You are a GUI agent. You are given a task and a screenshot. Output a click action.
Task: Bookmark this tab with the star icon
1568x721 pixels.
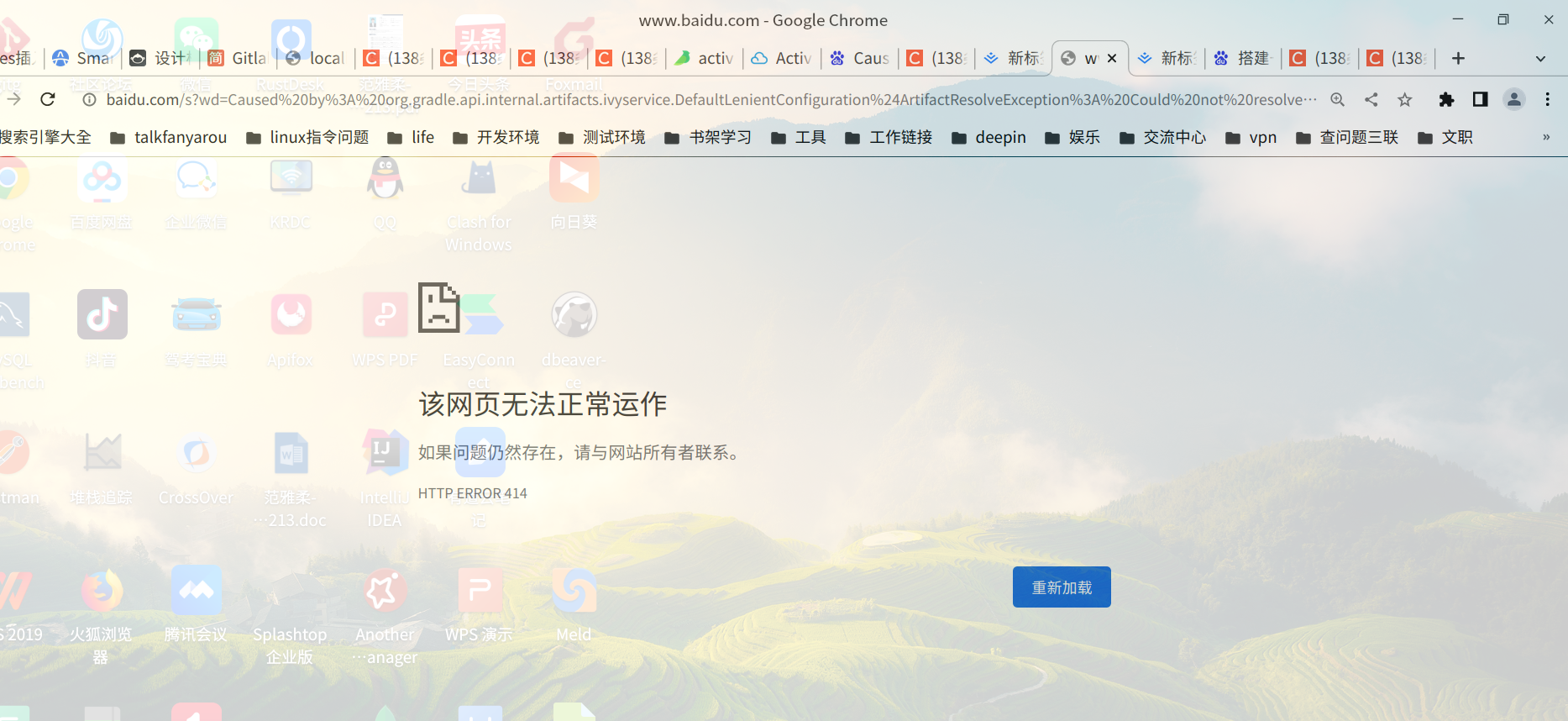(1405, 100)
